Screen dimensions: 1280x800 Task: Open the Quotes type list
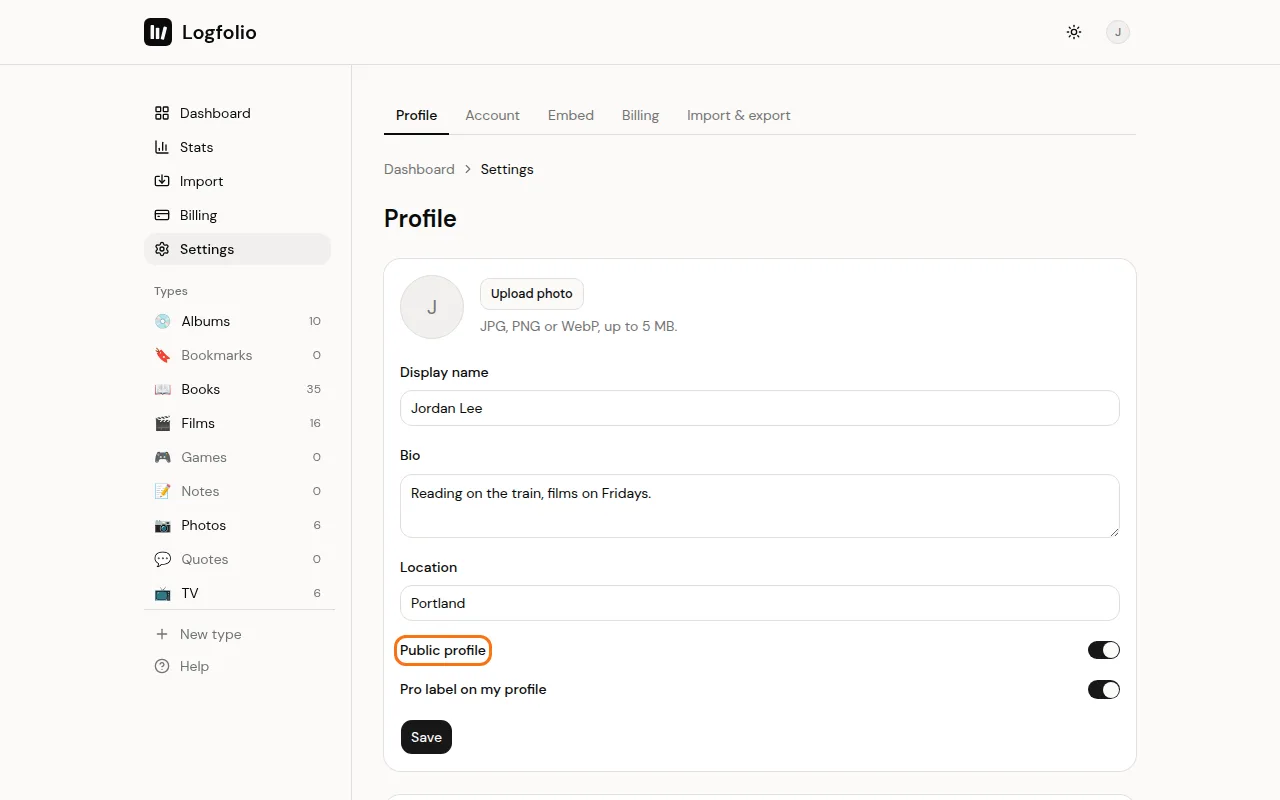(x=237, y=559)
